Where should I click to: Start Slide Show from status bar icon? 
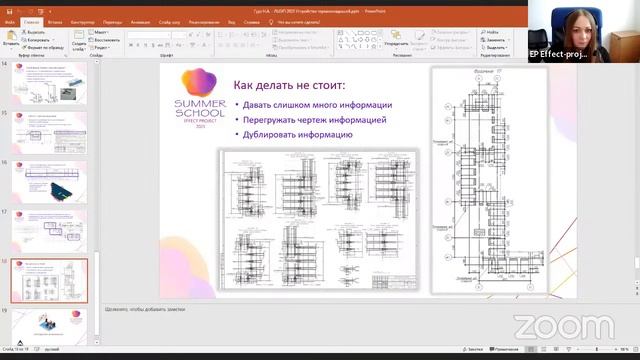pyautogui.click(x=569, y=349)
